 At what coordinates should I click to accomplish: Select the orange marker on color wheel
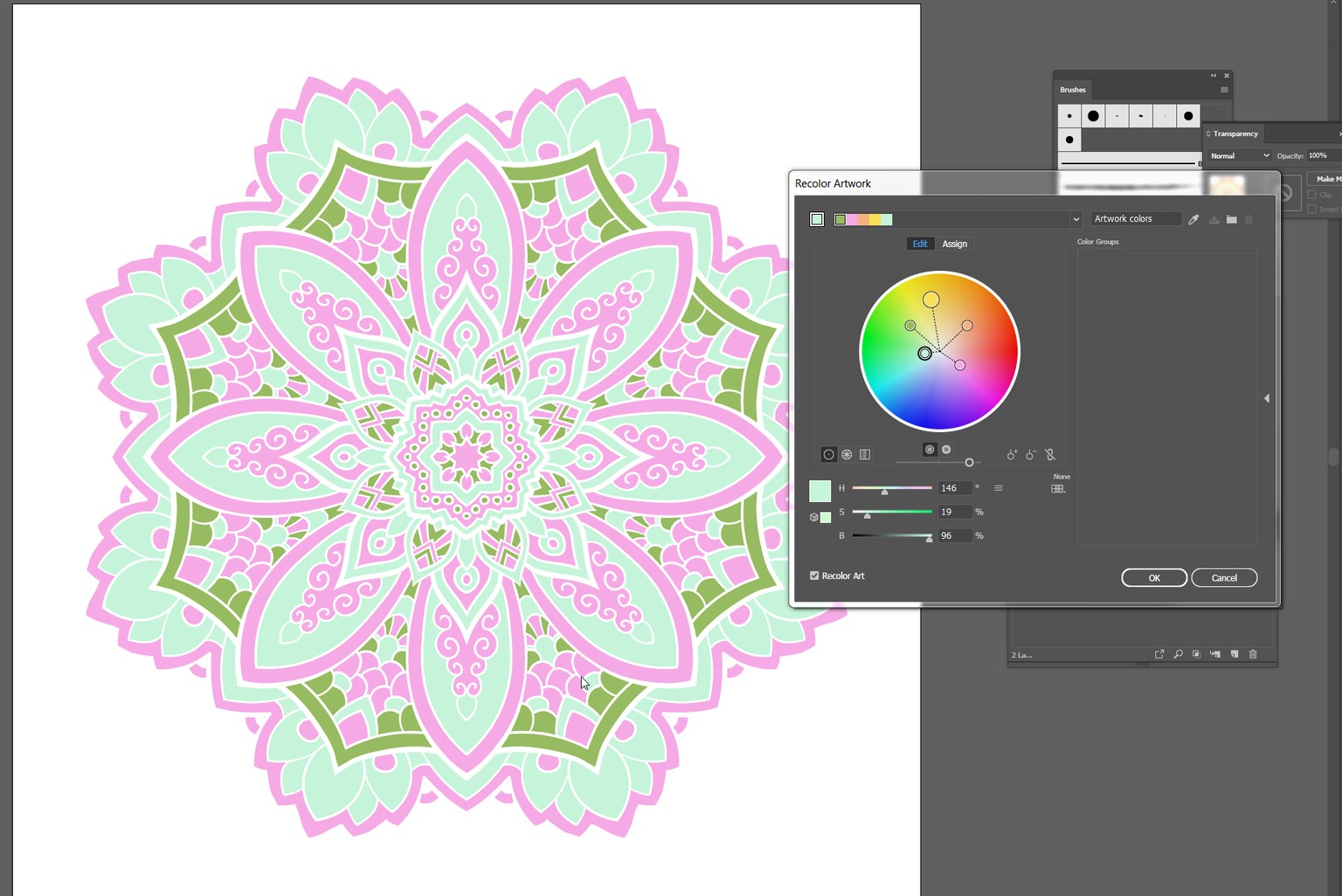pyautogui.click(x=967, y=326)
